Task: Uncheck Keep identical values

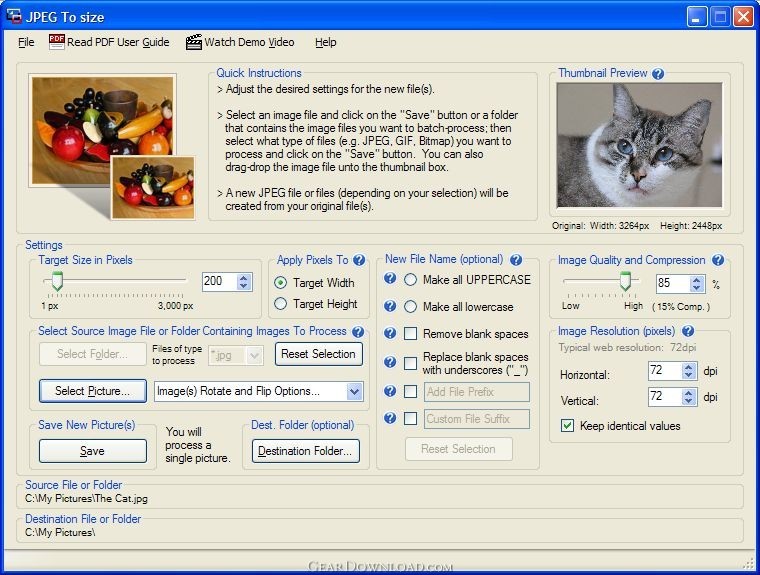Action: coord(567,426)
